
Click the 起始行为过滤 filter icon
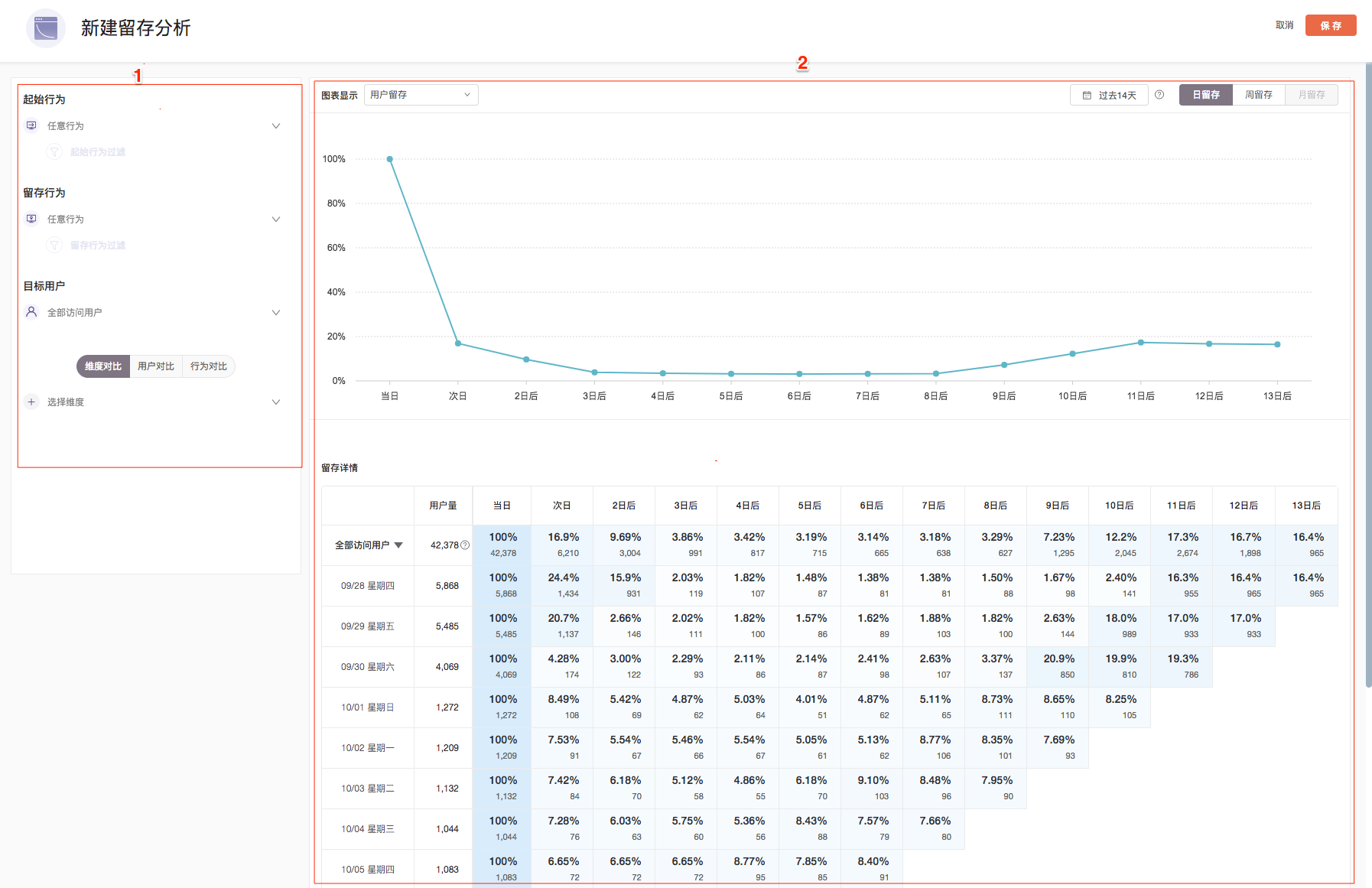pos(54,152)
